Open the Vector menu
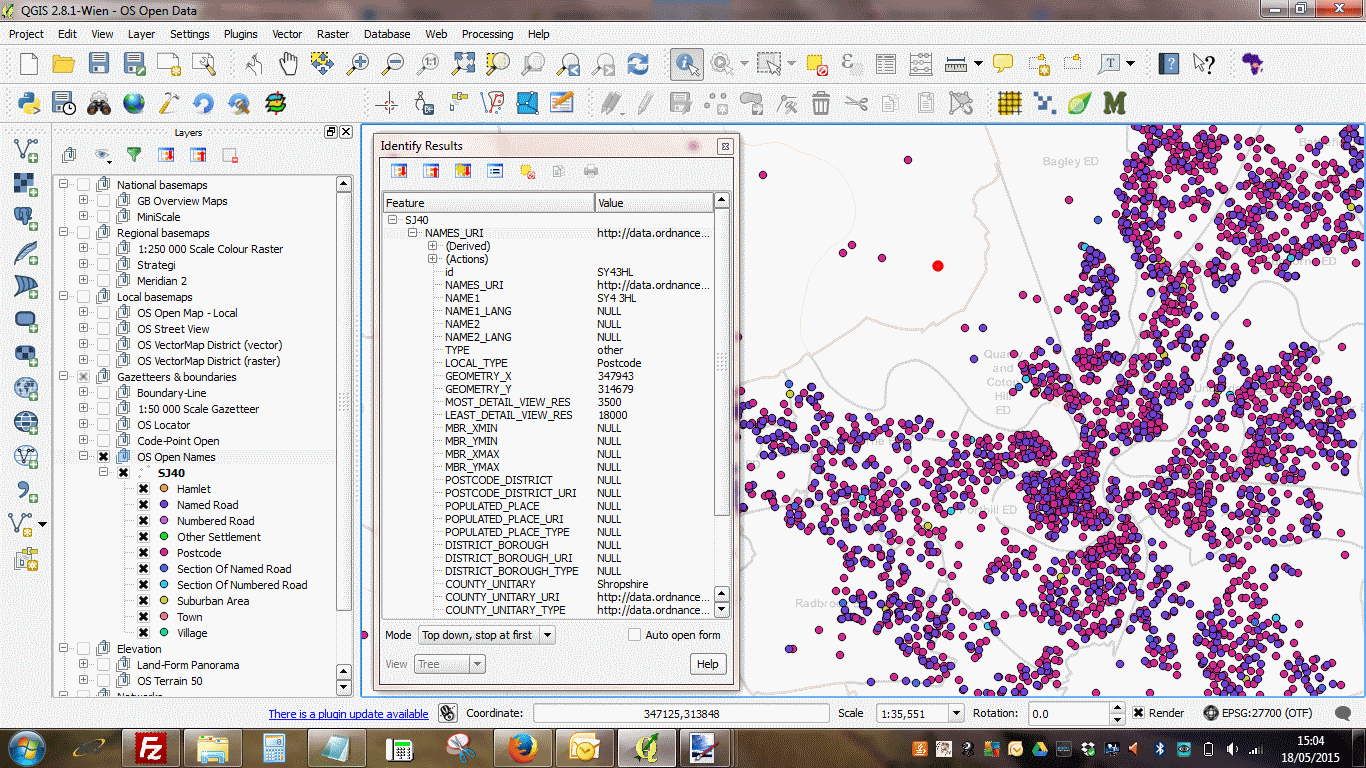This screenshot has height=768, width=1366. click(x=287, y=34)
